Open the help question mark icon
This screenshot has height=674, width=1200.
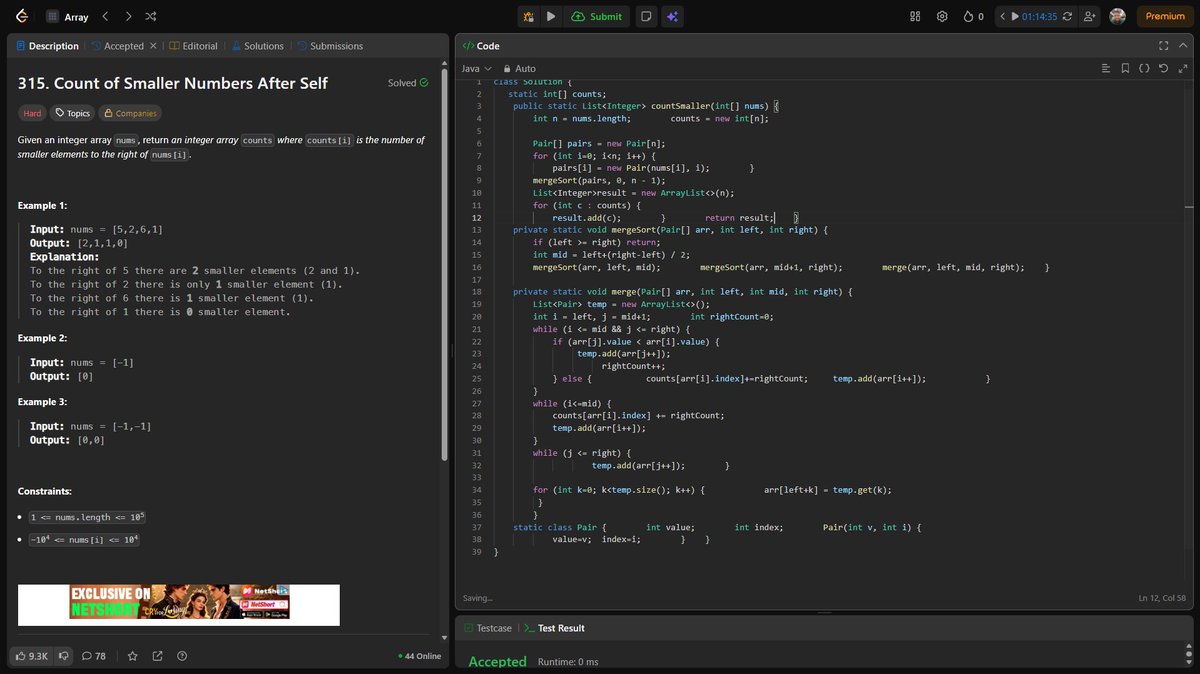pyautogui.click(x=182, y=656)
